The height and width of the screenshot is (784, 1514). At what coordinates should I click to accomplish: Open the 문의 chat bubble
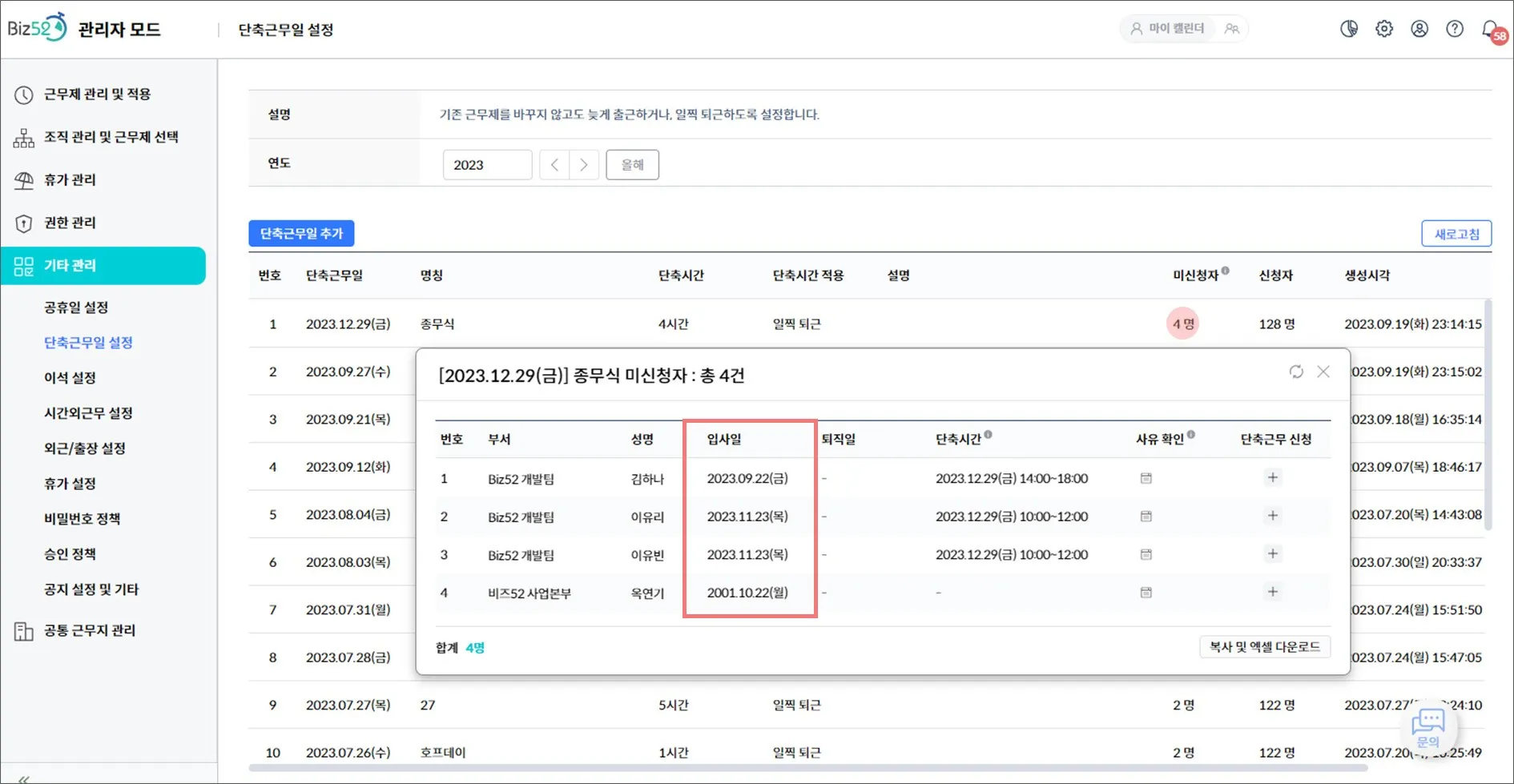coord(1428,727)
